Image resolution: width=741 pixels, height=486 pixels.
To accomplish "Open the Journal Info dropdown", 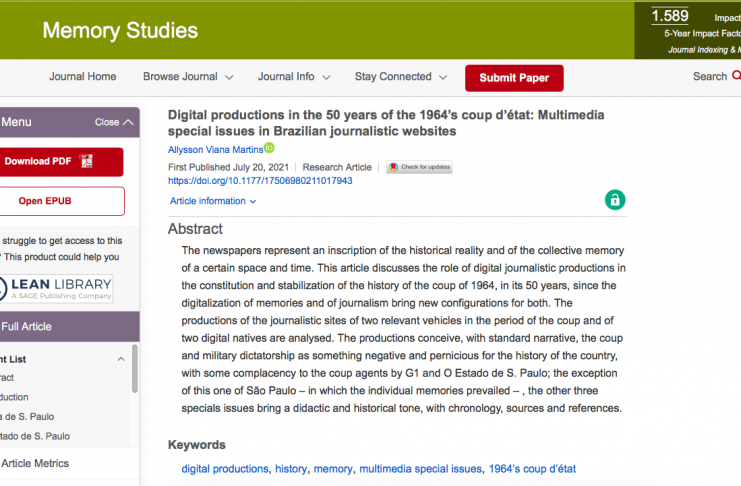I will (293, 77).
